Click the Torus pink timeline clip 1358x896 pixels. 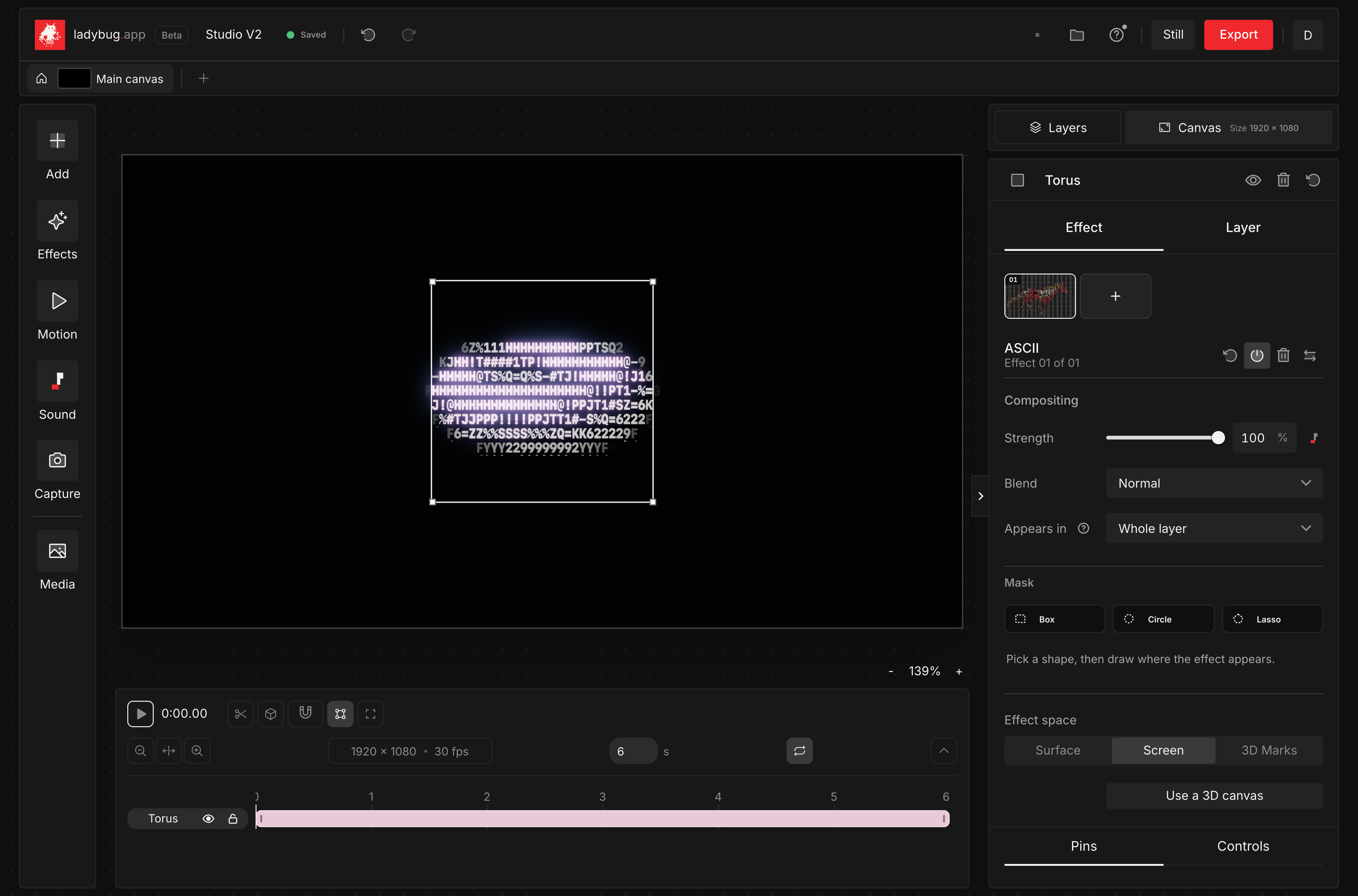pos(603,818)
